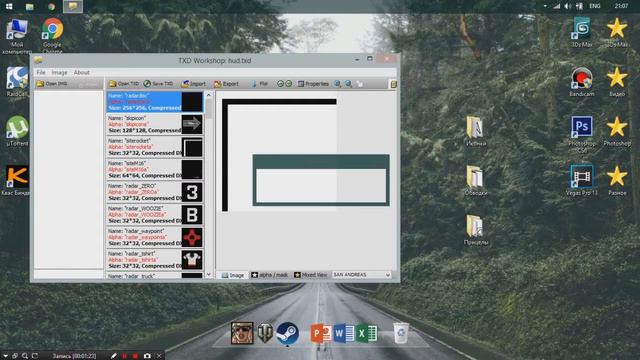This screenshot has height=360, width=640.
Task: Click the Import toolbar button
Action: (194, 84)
